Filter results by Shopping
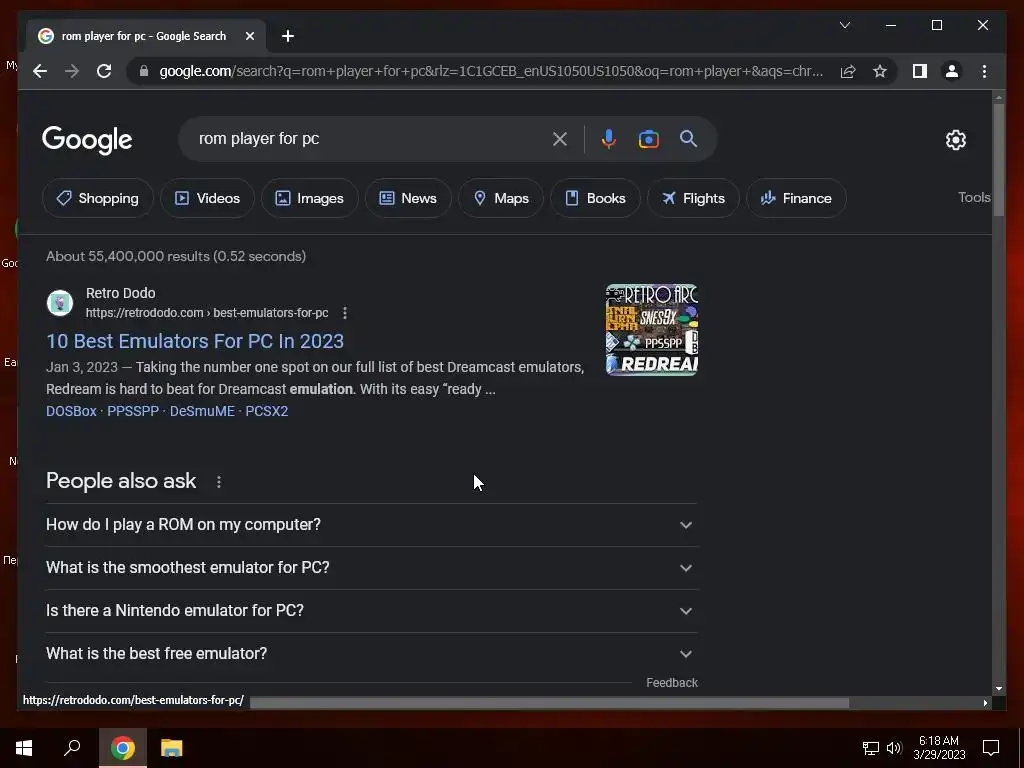The height and width of the screenshot is (768, 1024). pos(98,198)
